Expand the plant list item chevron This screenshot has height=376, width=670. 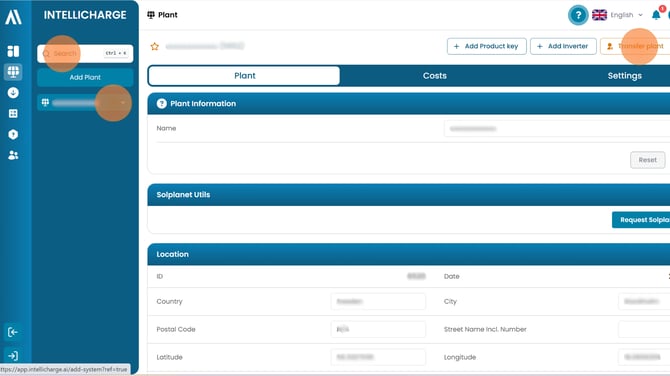tap(123, 103)
